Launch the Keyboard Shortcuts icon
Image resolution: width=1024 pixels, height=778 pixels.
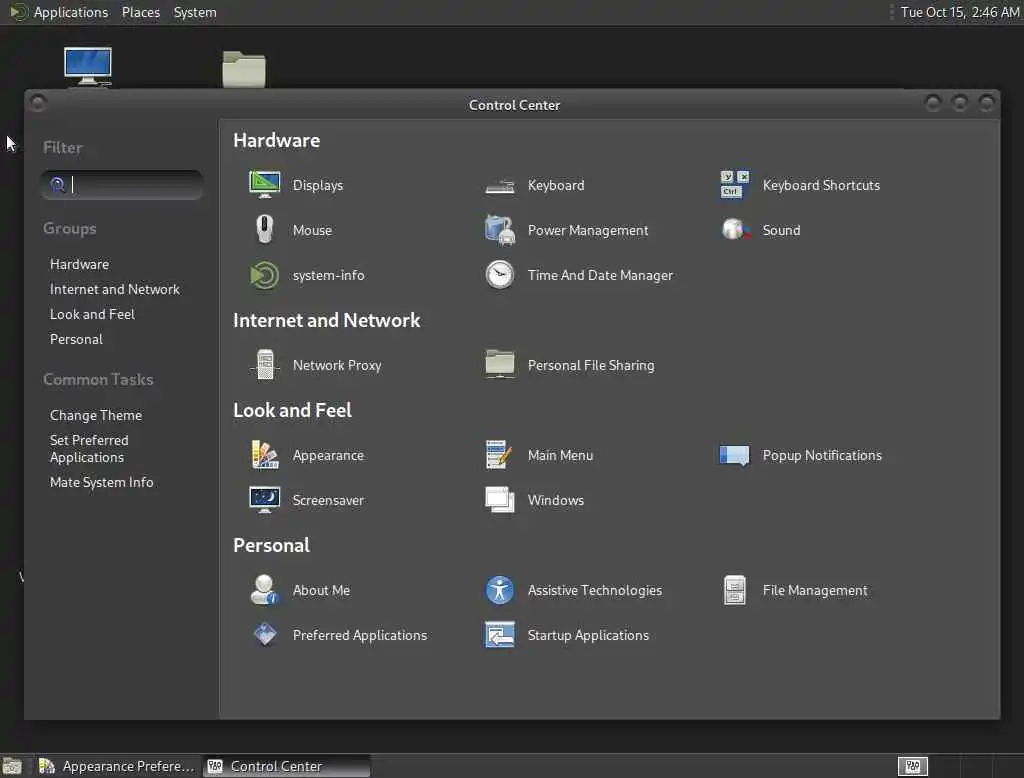pyautogui.click(x=735, y=185)
